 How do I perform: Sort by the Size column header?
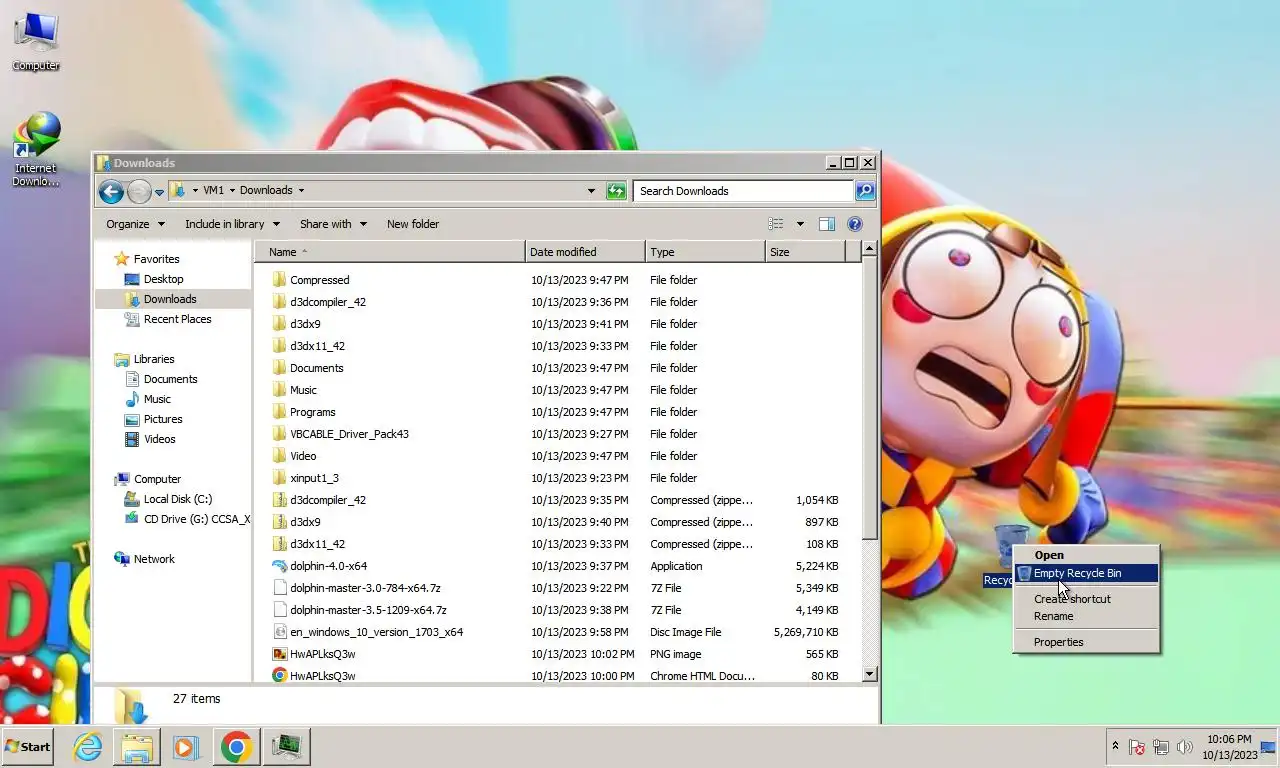[805, 252]
